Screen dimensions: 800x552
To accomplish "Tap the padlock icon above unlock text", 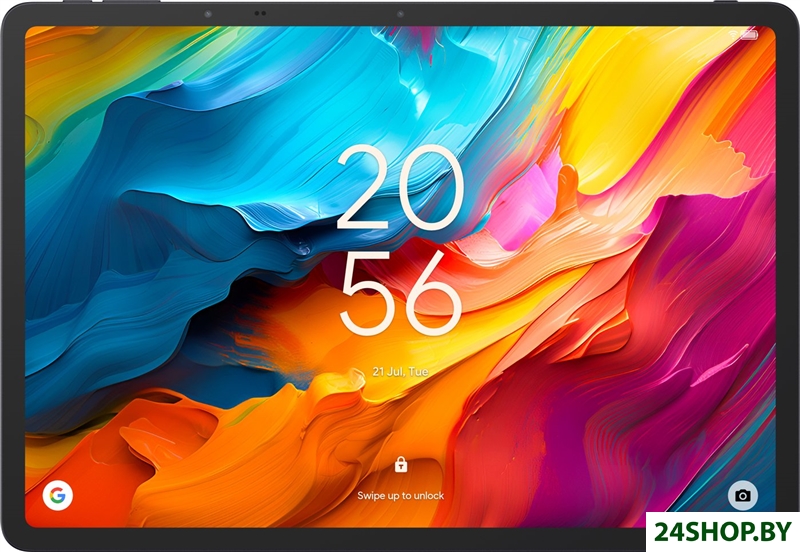I will pyautogui.click(x=400, y=464).
